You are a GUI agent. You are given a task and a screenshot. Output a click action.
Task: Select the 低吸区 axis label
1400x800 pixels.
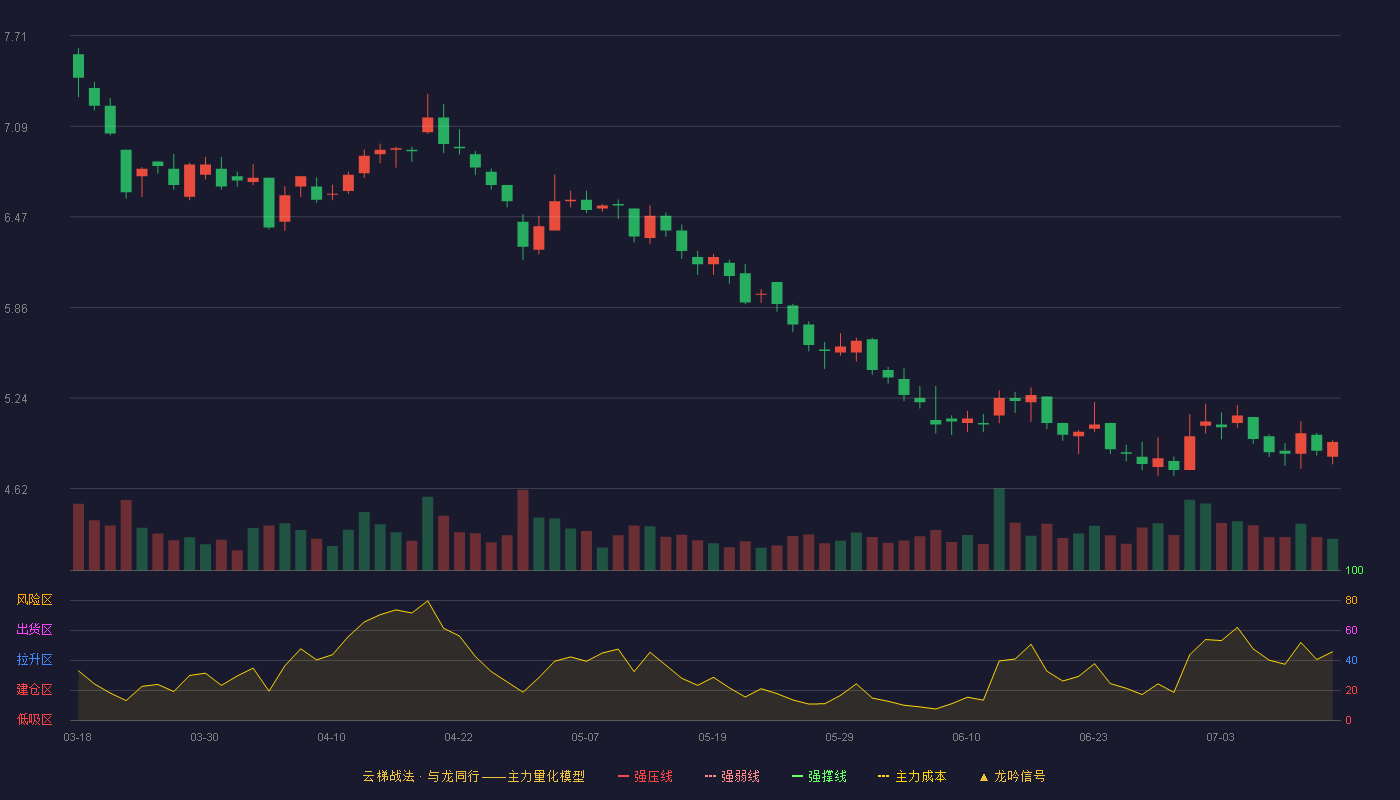(x=34, y=719)
